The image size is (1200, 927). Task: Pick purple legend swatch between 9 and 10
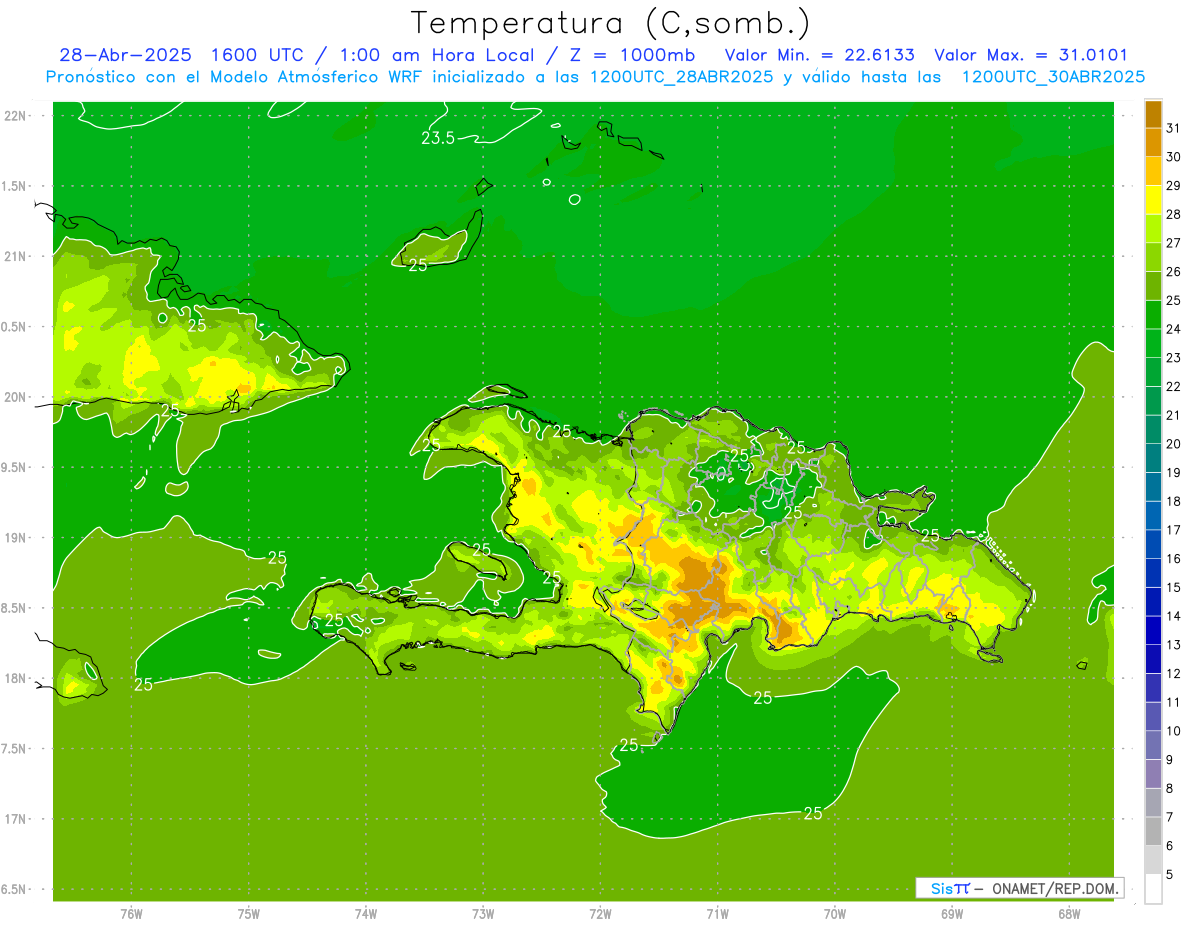(1153, 745)
